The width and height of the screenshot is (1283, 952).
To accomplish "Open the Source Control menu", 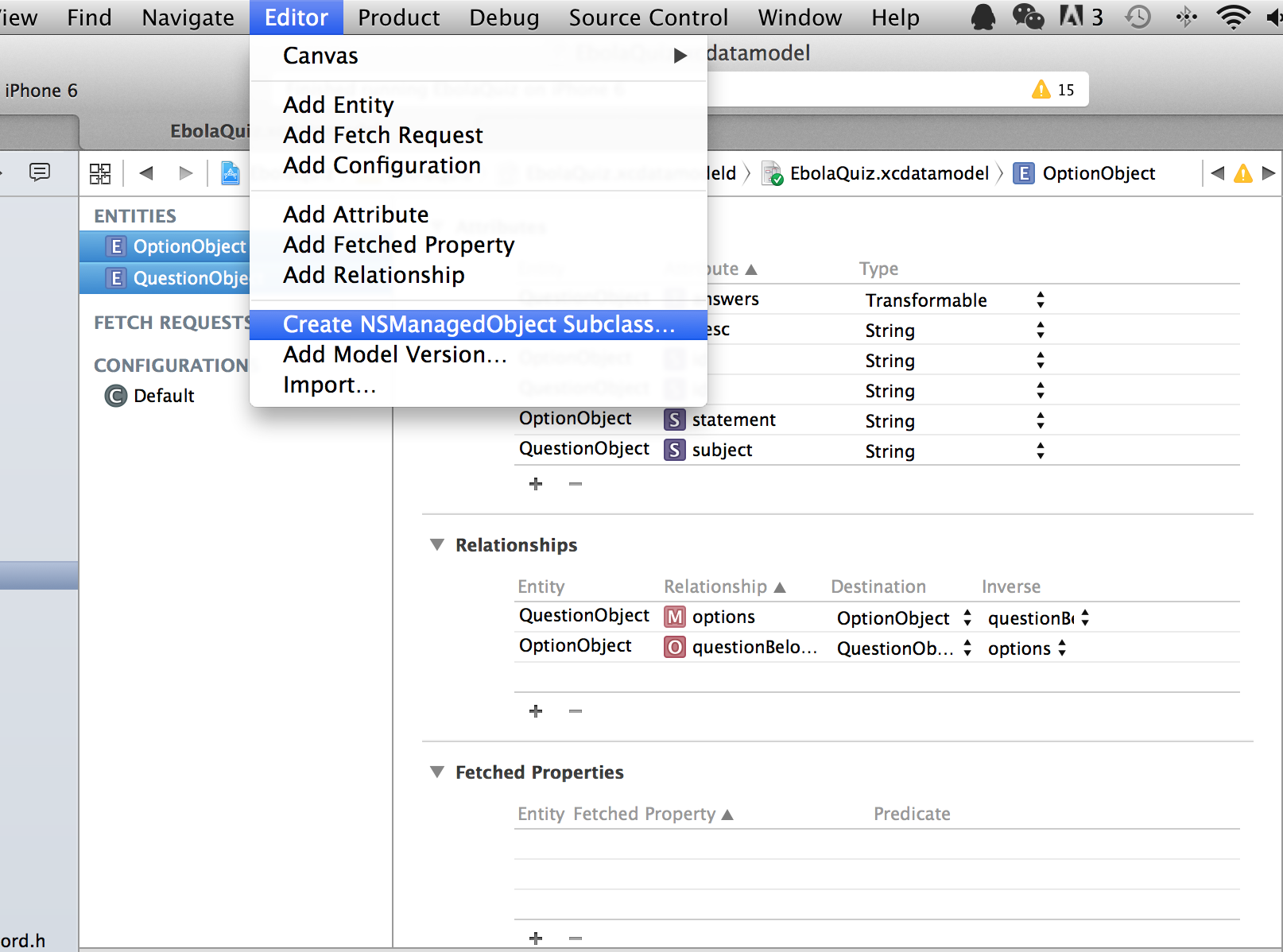I will point(648,17).
